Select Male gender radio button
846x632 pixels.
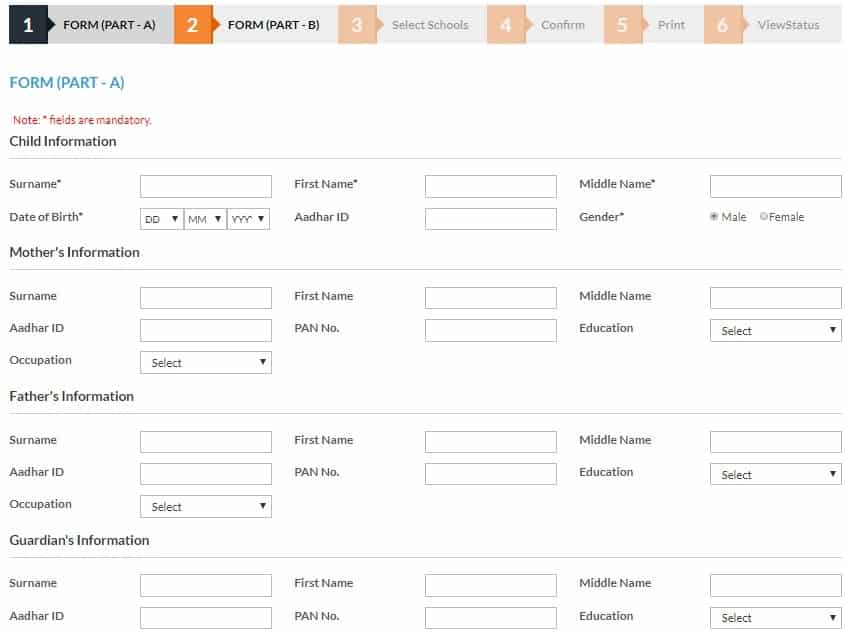[x=714, y=216]
